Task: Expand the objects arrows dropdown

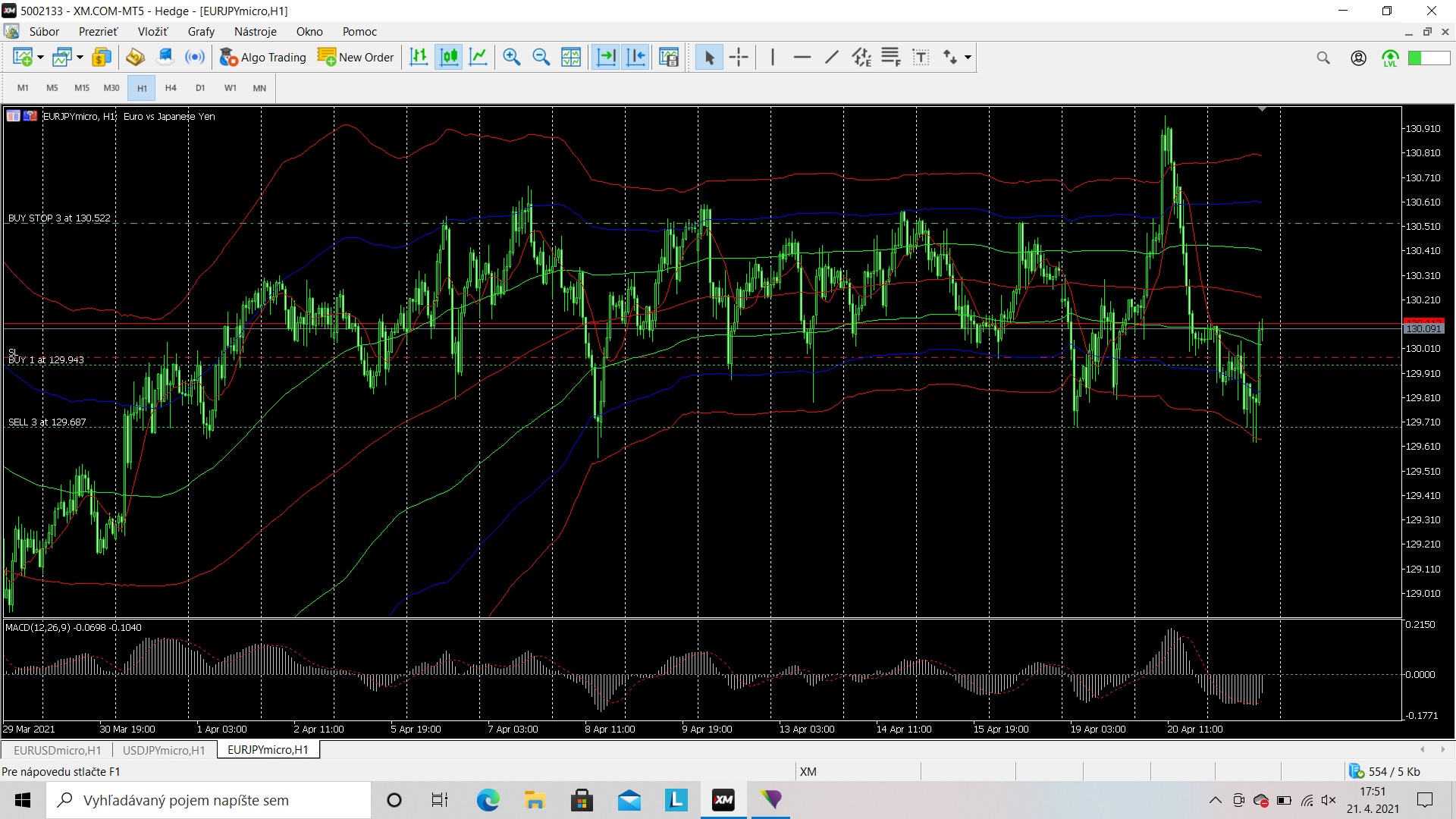Action: point(968,58)
